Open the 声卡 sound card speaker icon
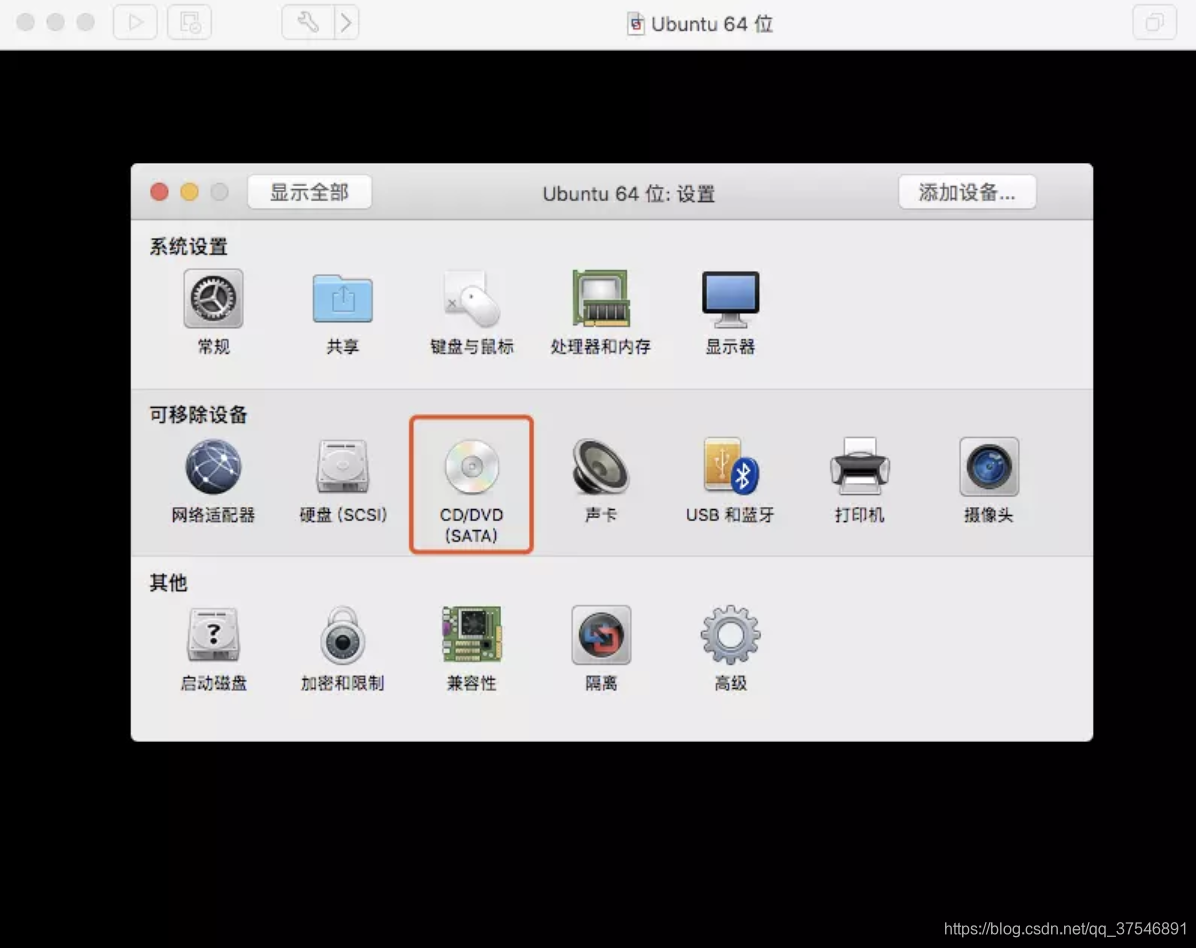Screen dimensions: 1196x948 click(x=601, y=467)
